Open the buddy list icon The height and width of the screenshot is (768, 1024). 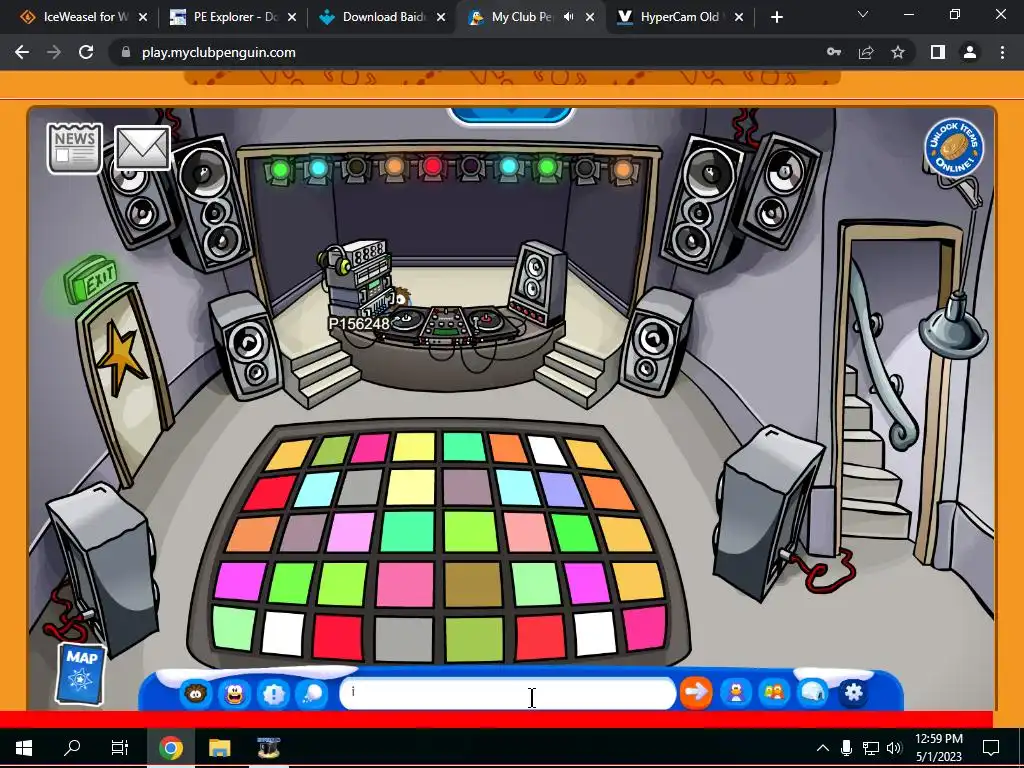pos(774,692)
